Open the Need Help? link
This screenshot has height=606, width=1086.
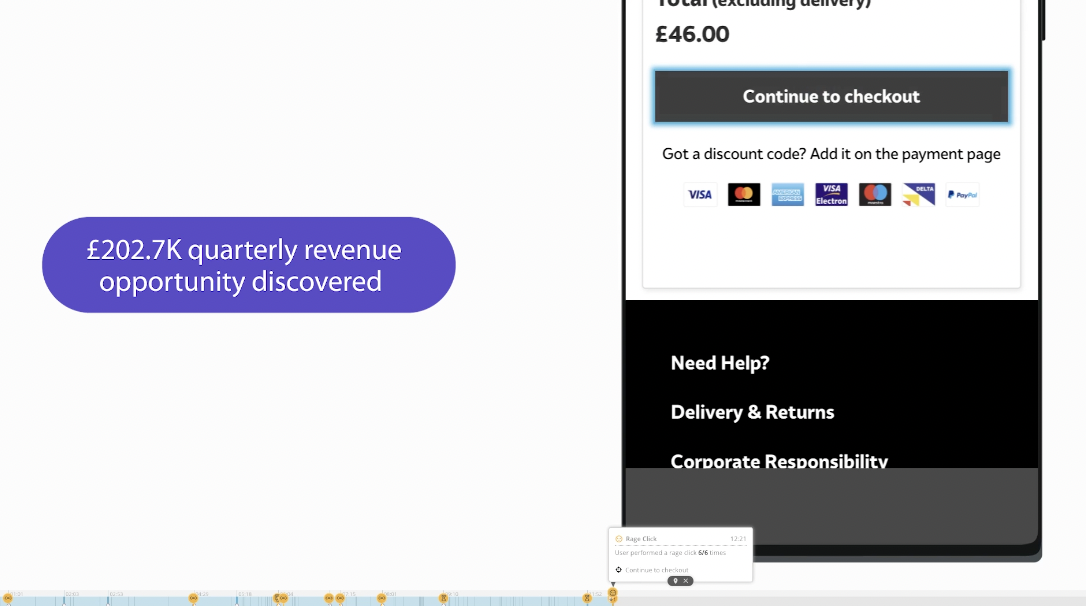click(x=720, y=363)
